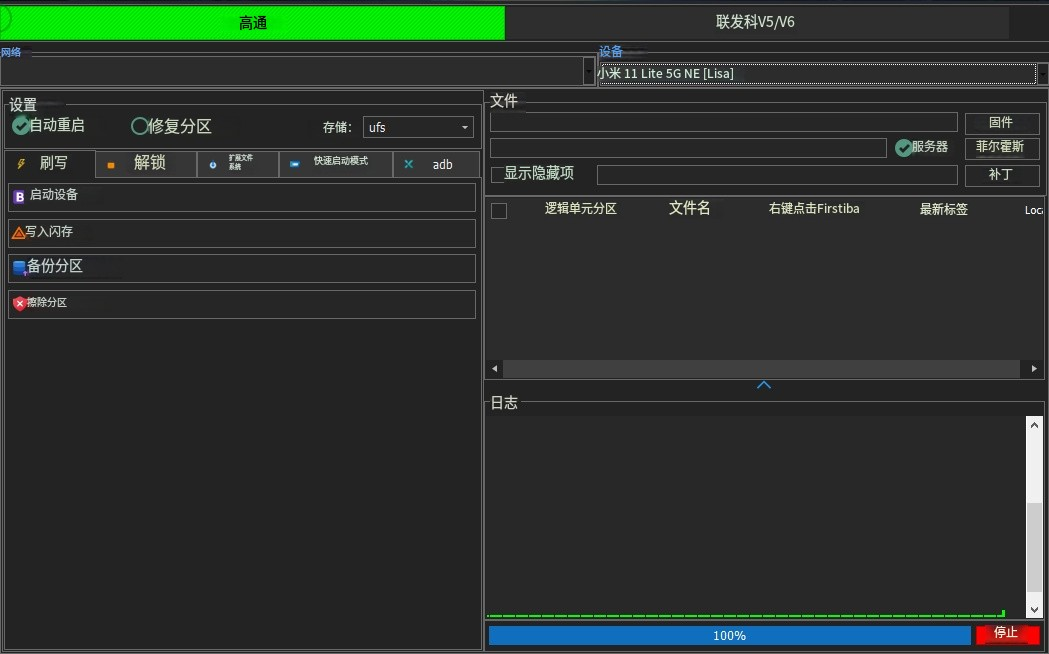Toggle the 自动重启 checkbox
Screen dimensions: 1049x654
(x=21, y=125)
